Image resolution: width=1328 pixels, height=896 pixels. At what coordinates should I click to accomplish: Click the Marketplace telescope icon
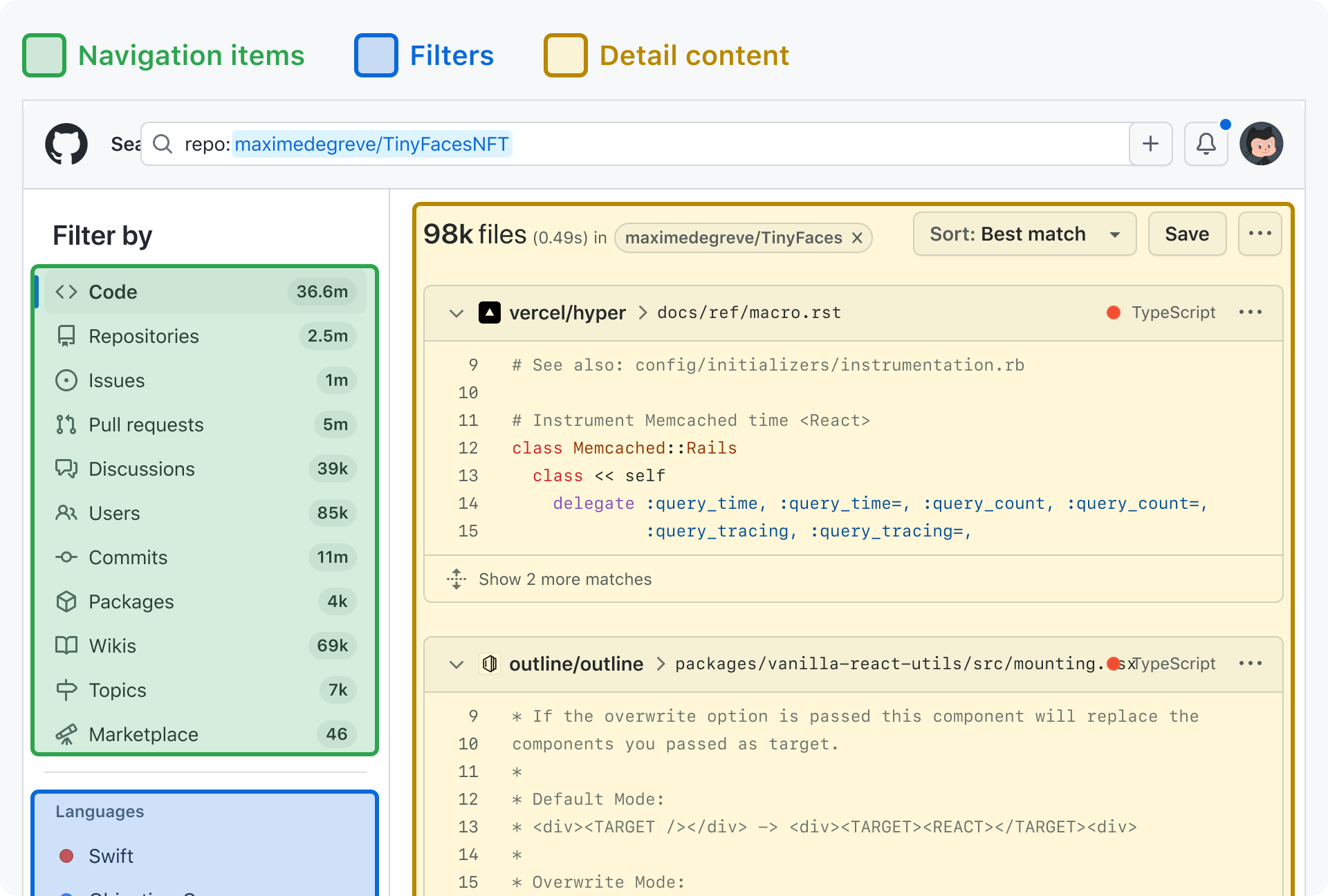(66, 734)
